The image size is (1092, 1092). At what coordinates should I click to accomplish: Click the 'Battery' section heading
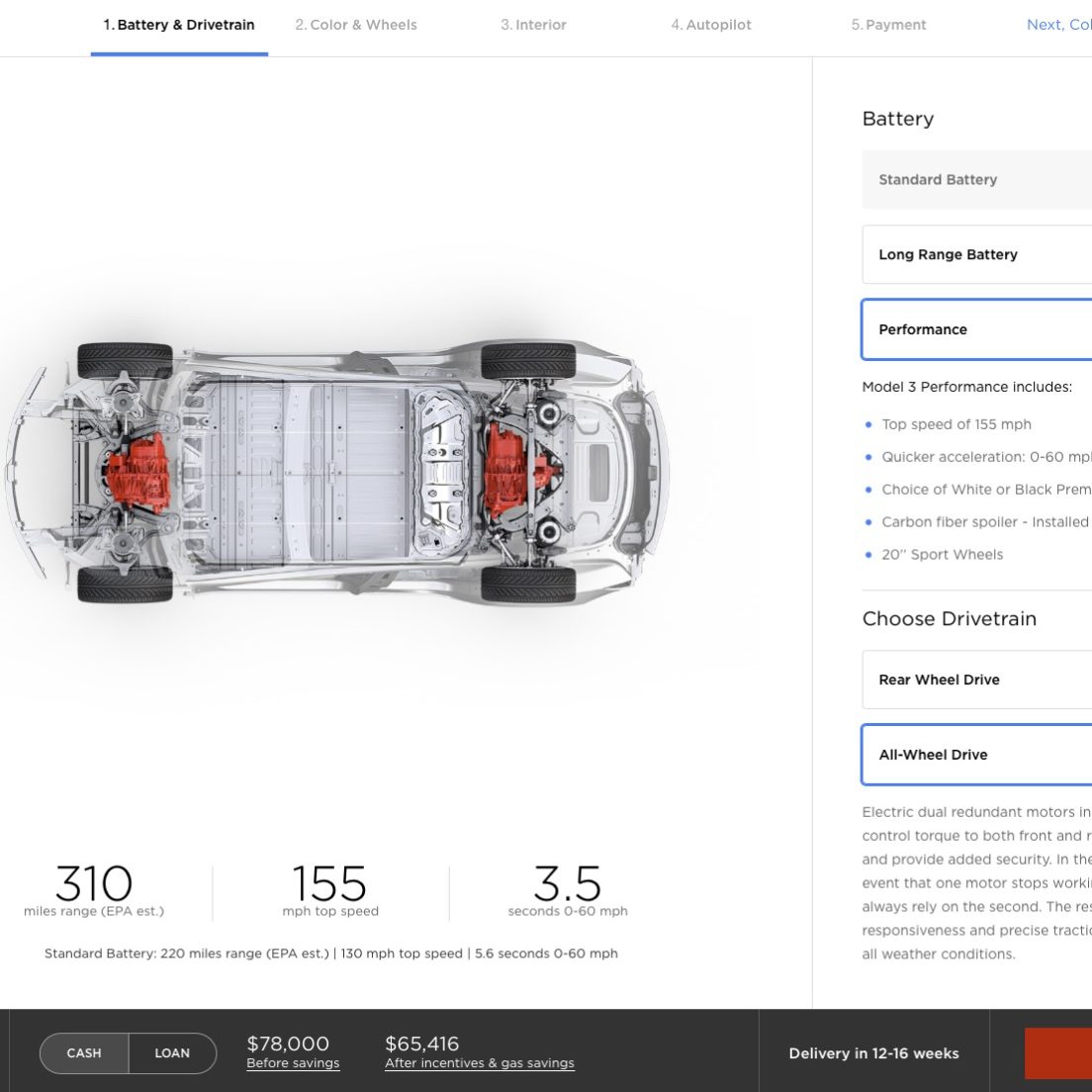tap(898, 119)
